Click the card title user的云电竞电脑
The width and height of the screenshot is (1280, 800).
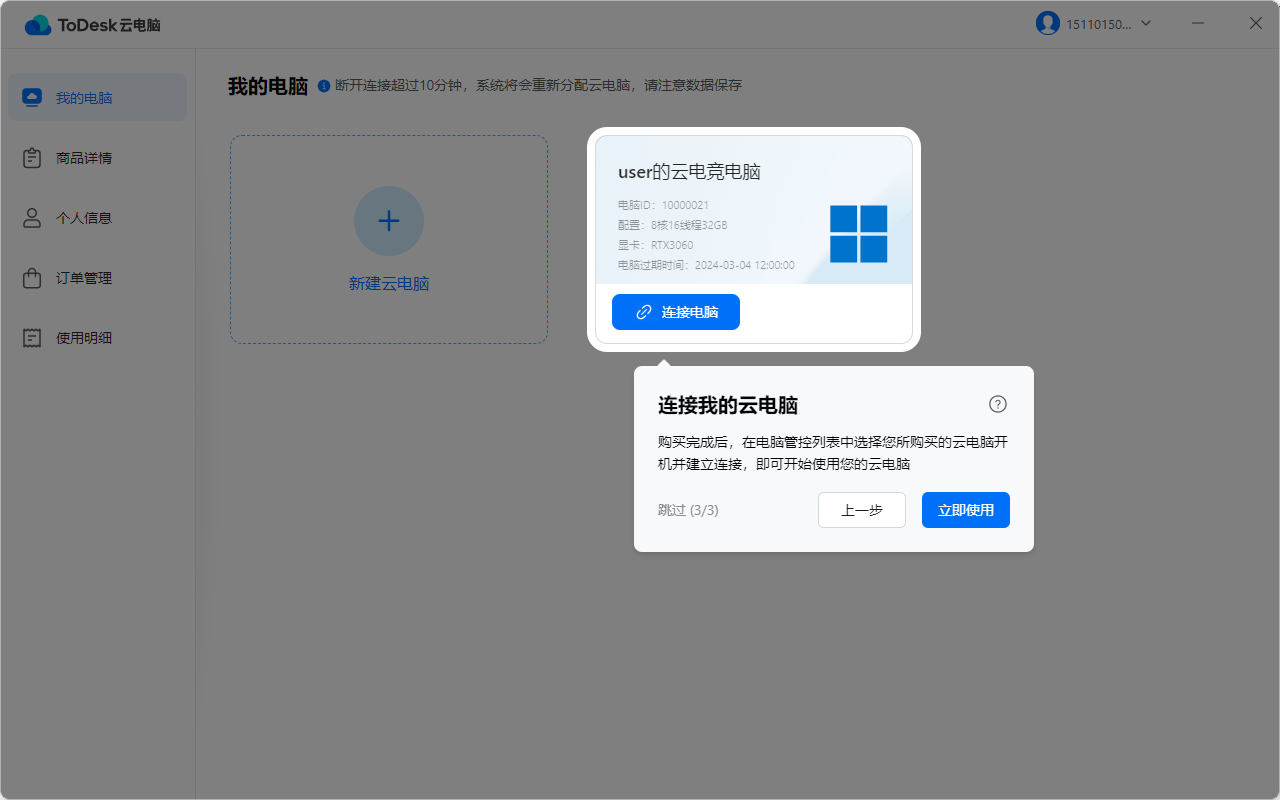coord(689,172)
